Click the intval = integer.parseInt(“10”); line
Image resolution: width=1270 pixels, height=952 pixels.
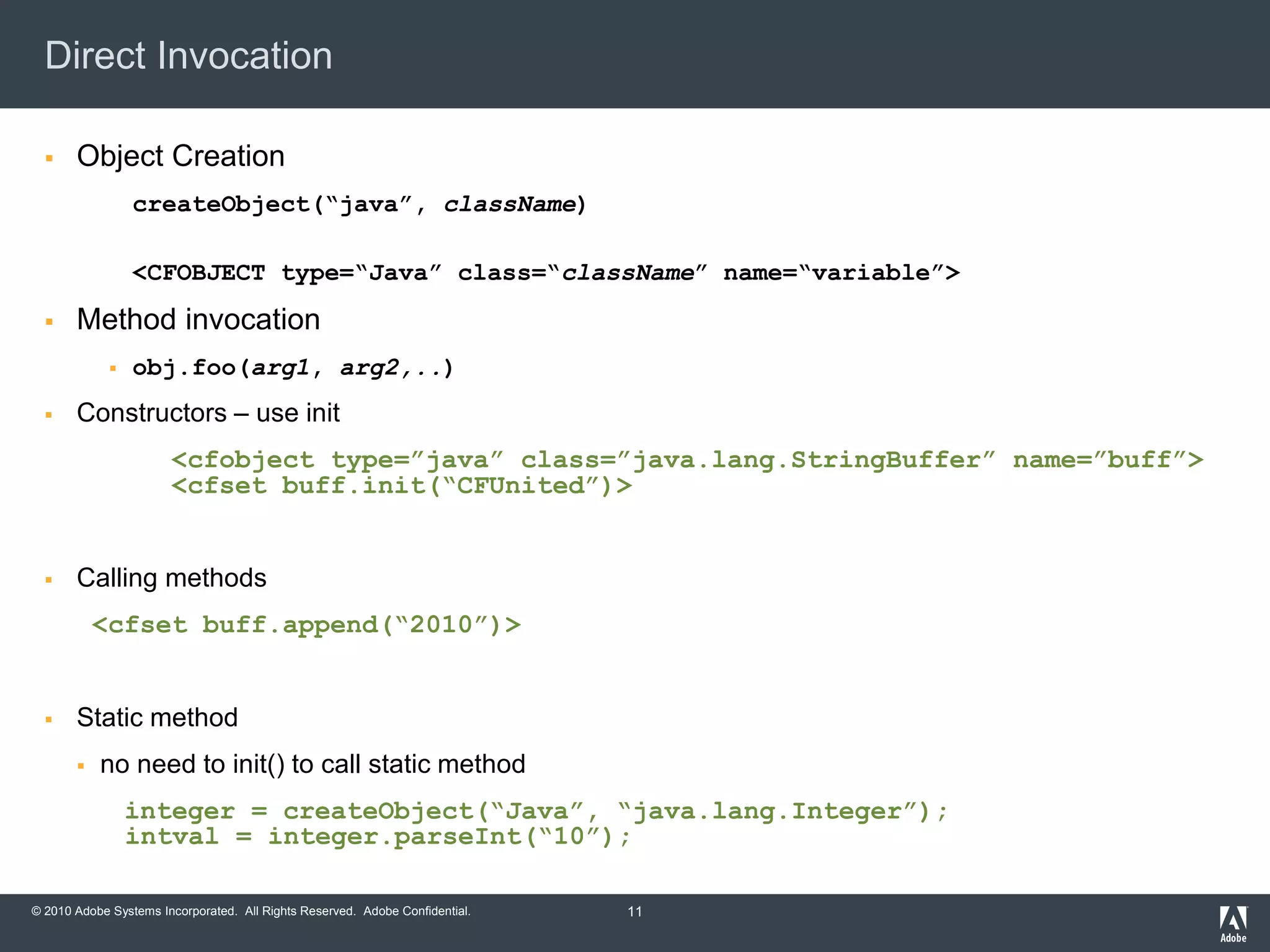coord(378,837)
